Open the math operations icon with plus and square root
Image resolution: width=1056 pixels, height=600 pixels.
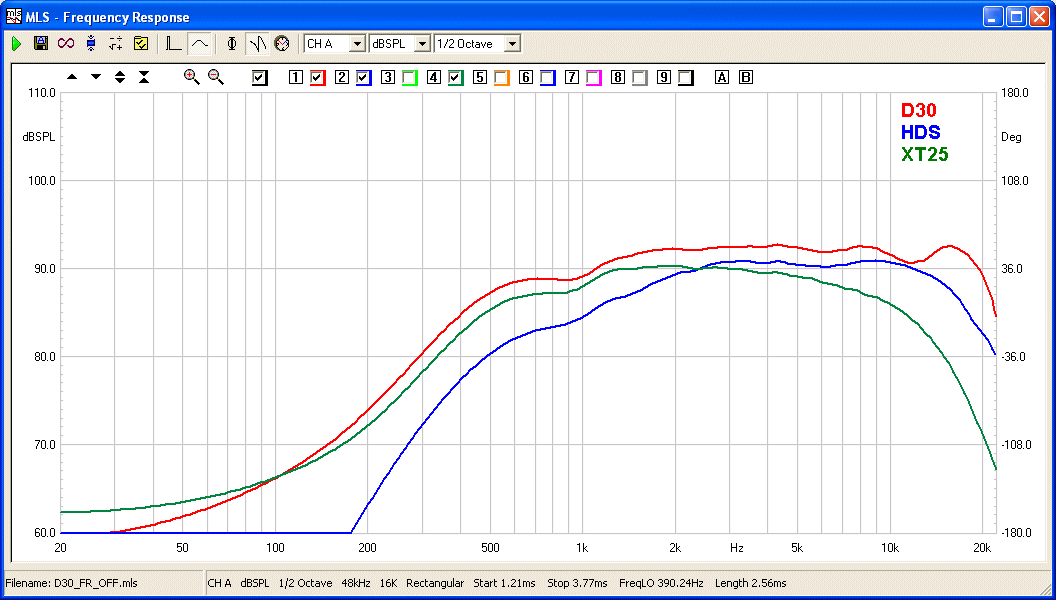(x=116, y=44)
